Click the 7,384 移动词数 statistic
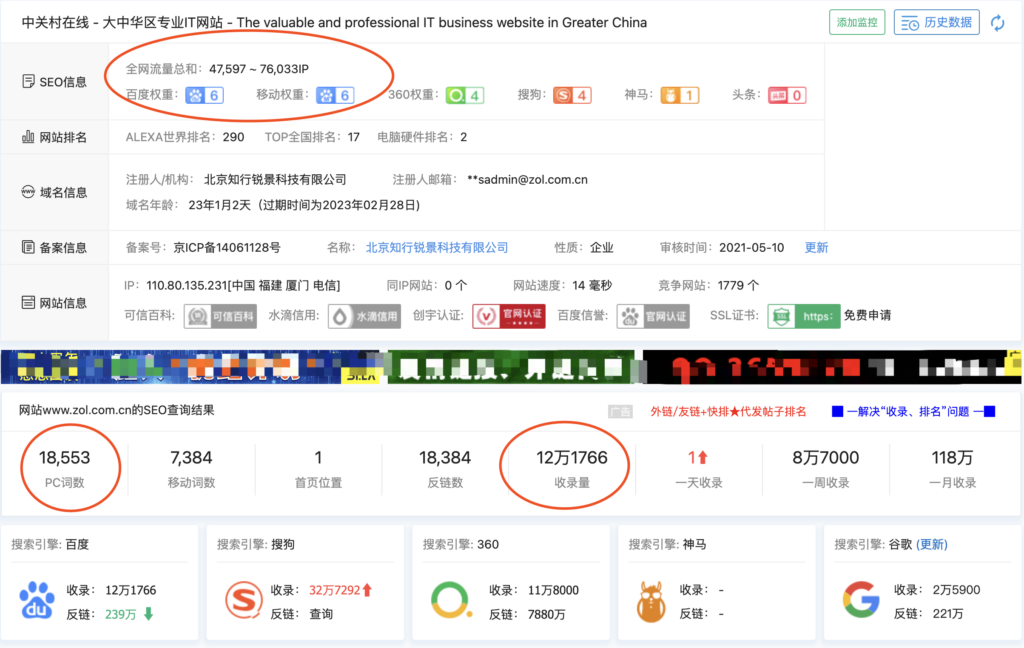 [191, 469]
